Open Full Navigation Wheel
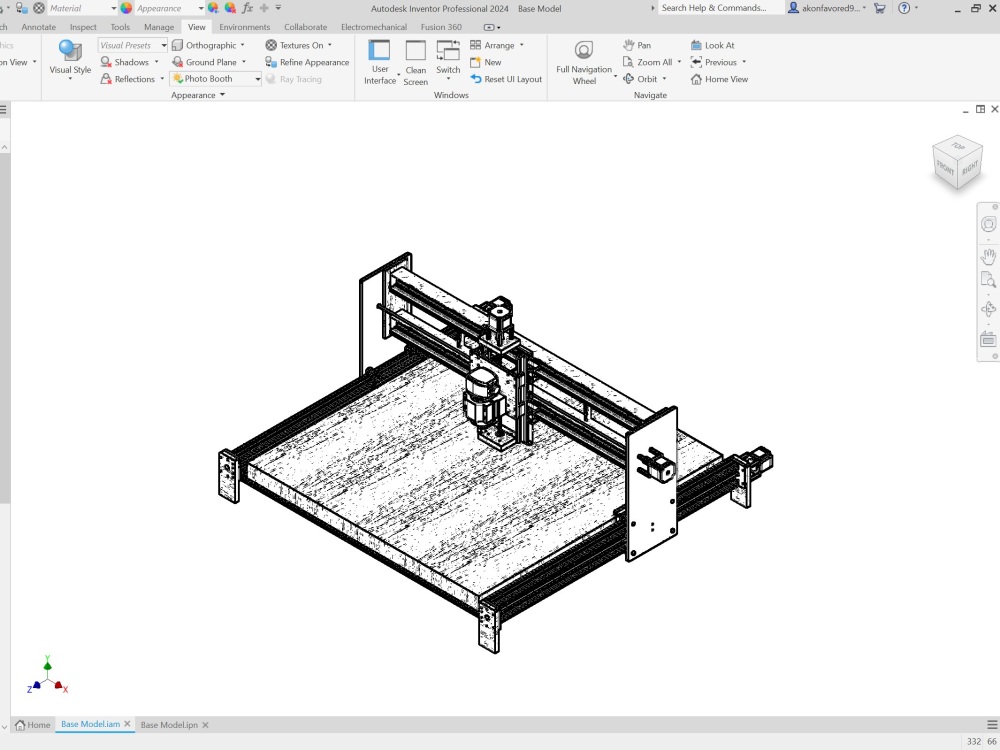Screen dimensions: 1000x750 click(584, 62)
